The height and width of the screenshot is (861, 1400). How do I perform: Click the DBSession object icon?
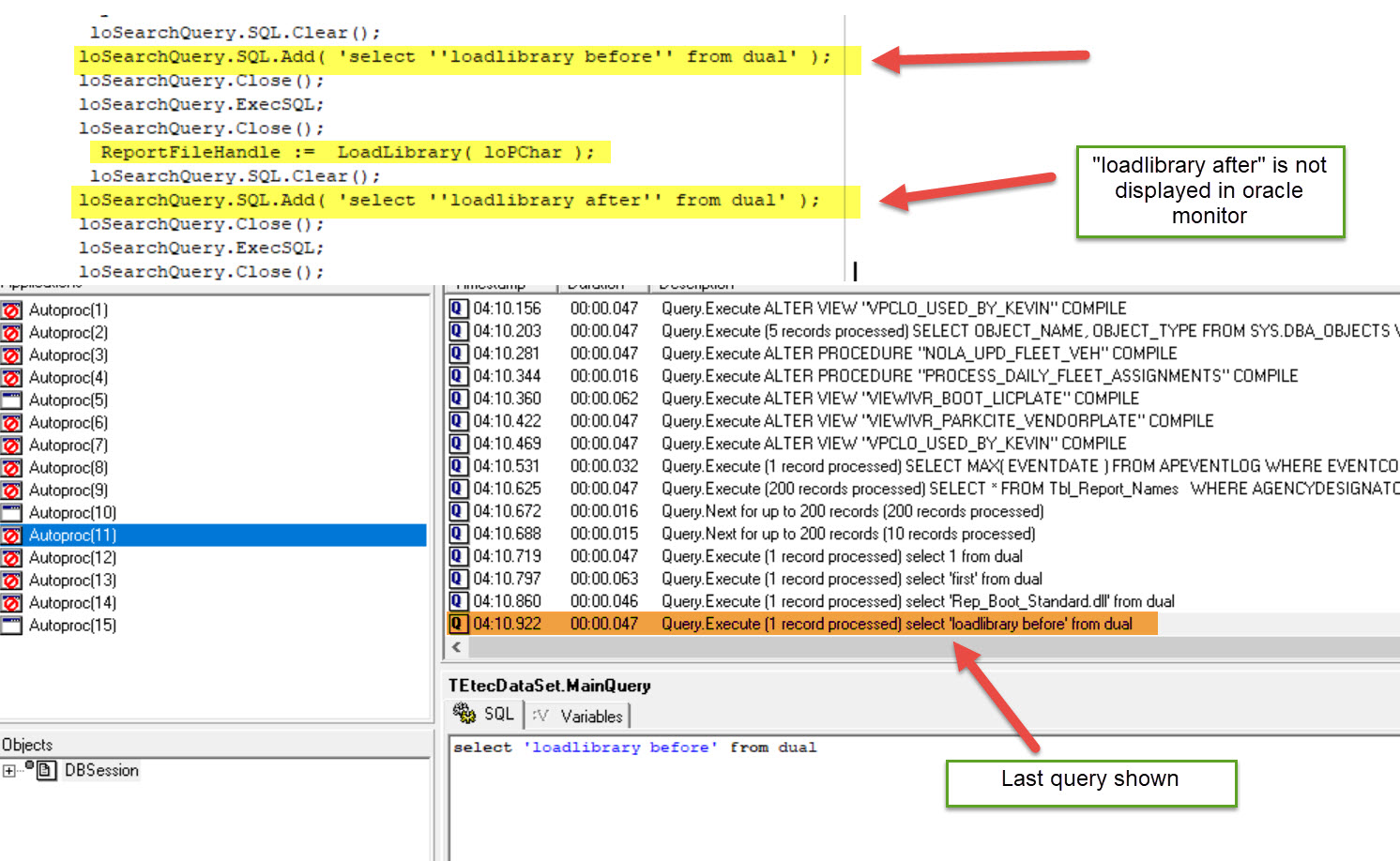[47, 771]
